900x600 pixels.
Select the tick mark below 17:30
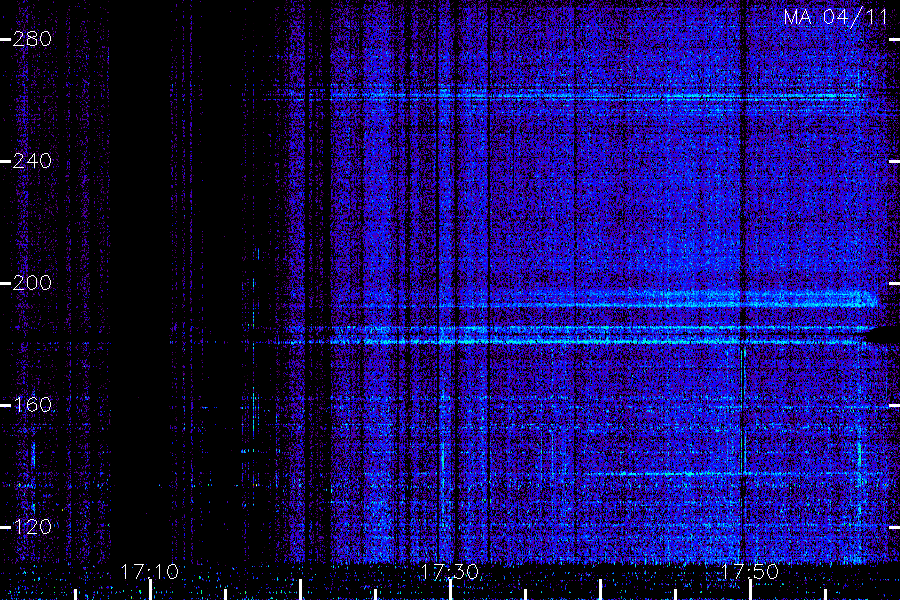pos(451,590)
